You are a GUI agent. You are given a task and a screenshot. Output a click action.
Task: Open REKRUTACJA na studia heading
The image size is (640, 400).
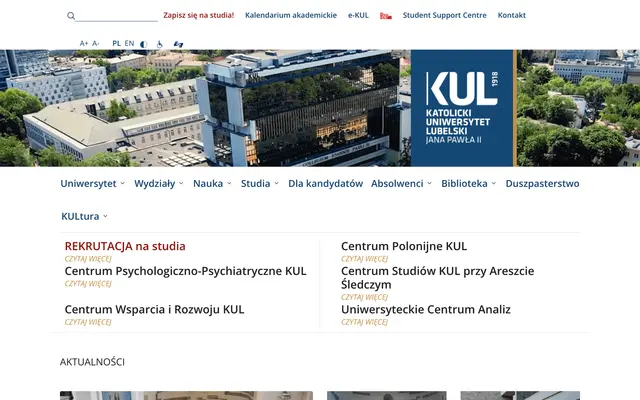[x=125, y=246]
